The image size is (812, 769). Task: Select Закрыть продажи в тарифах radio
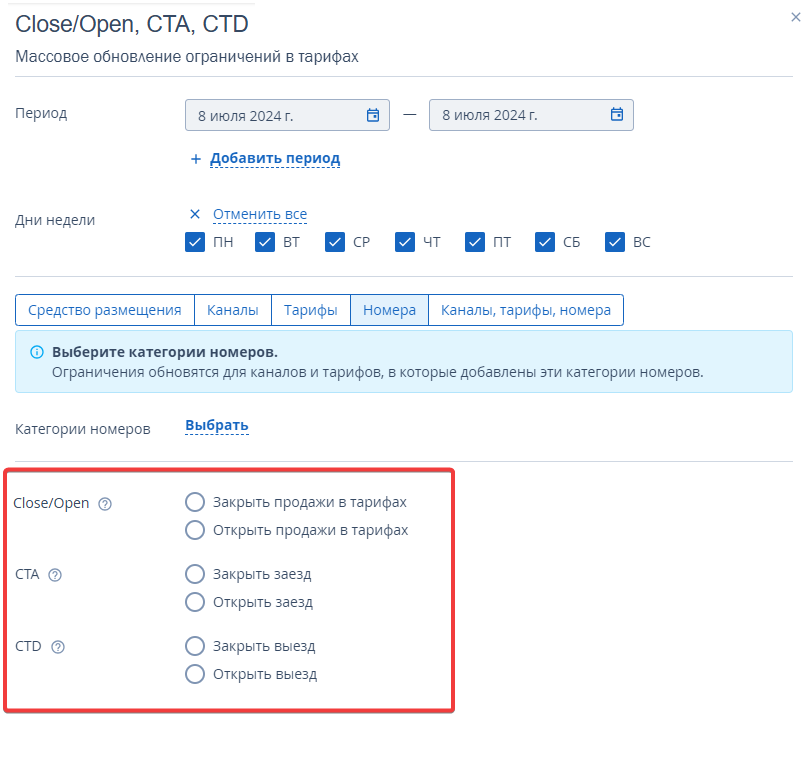tap(195, 502)
